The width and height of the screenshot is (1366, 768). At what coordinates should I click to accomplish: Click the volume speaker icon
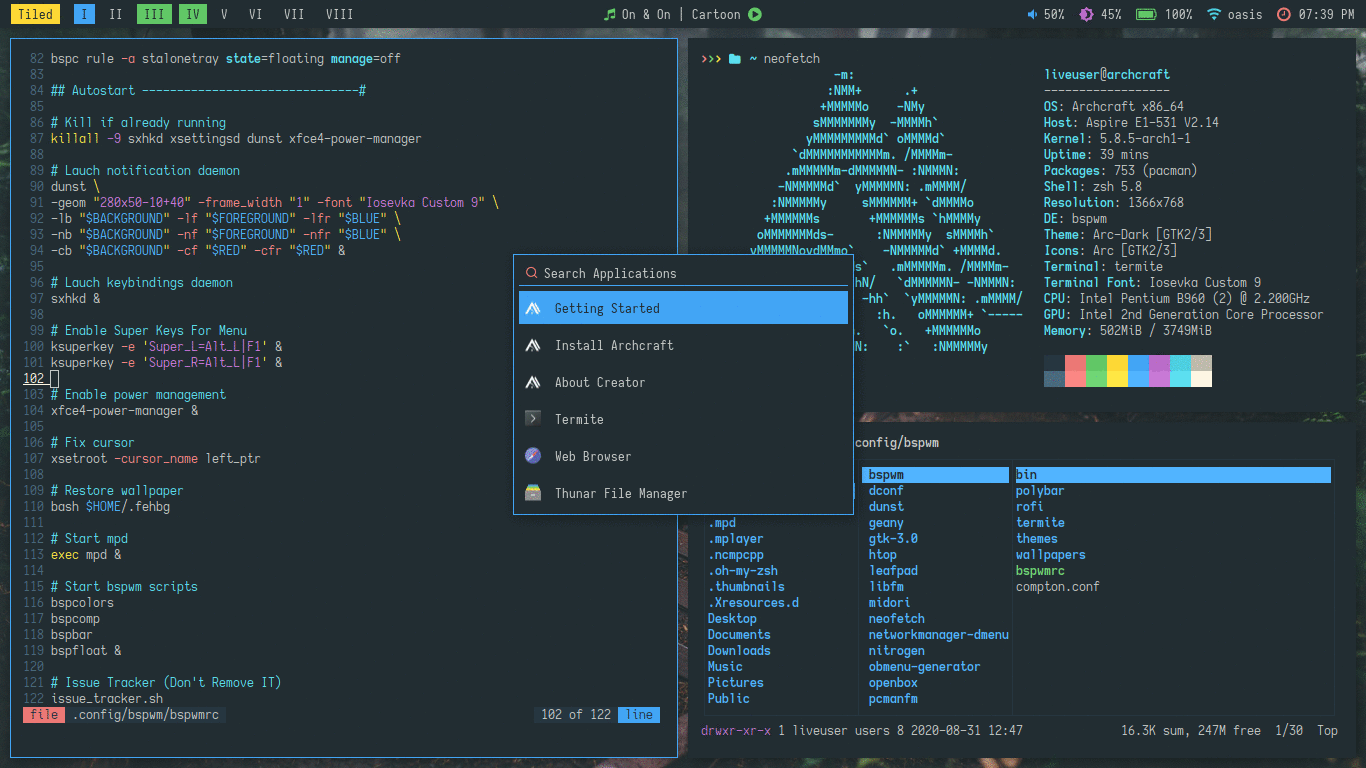point(1033,14)
